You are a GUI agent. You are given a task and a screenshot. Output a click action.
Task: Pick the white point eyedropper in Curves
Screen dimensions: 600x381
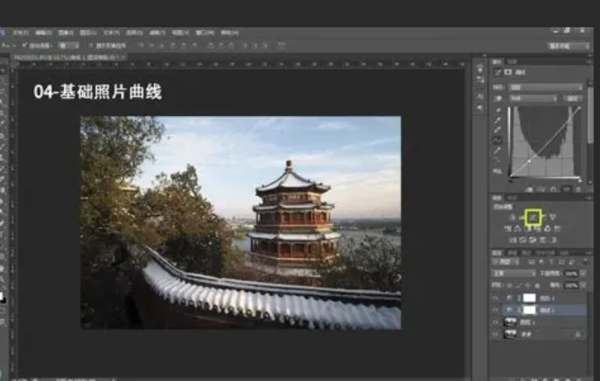pyautogui.click(x=498, y=130)
